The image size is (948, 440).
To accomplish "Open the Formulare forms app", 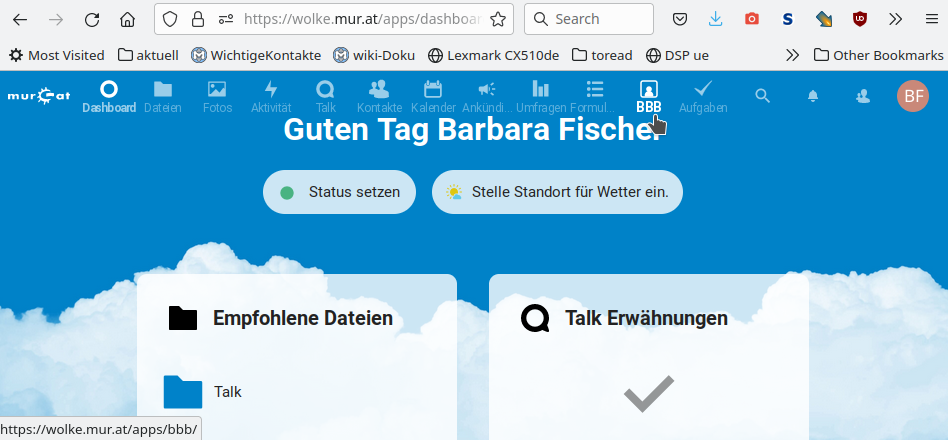I will 595,96.
